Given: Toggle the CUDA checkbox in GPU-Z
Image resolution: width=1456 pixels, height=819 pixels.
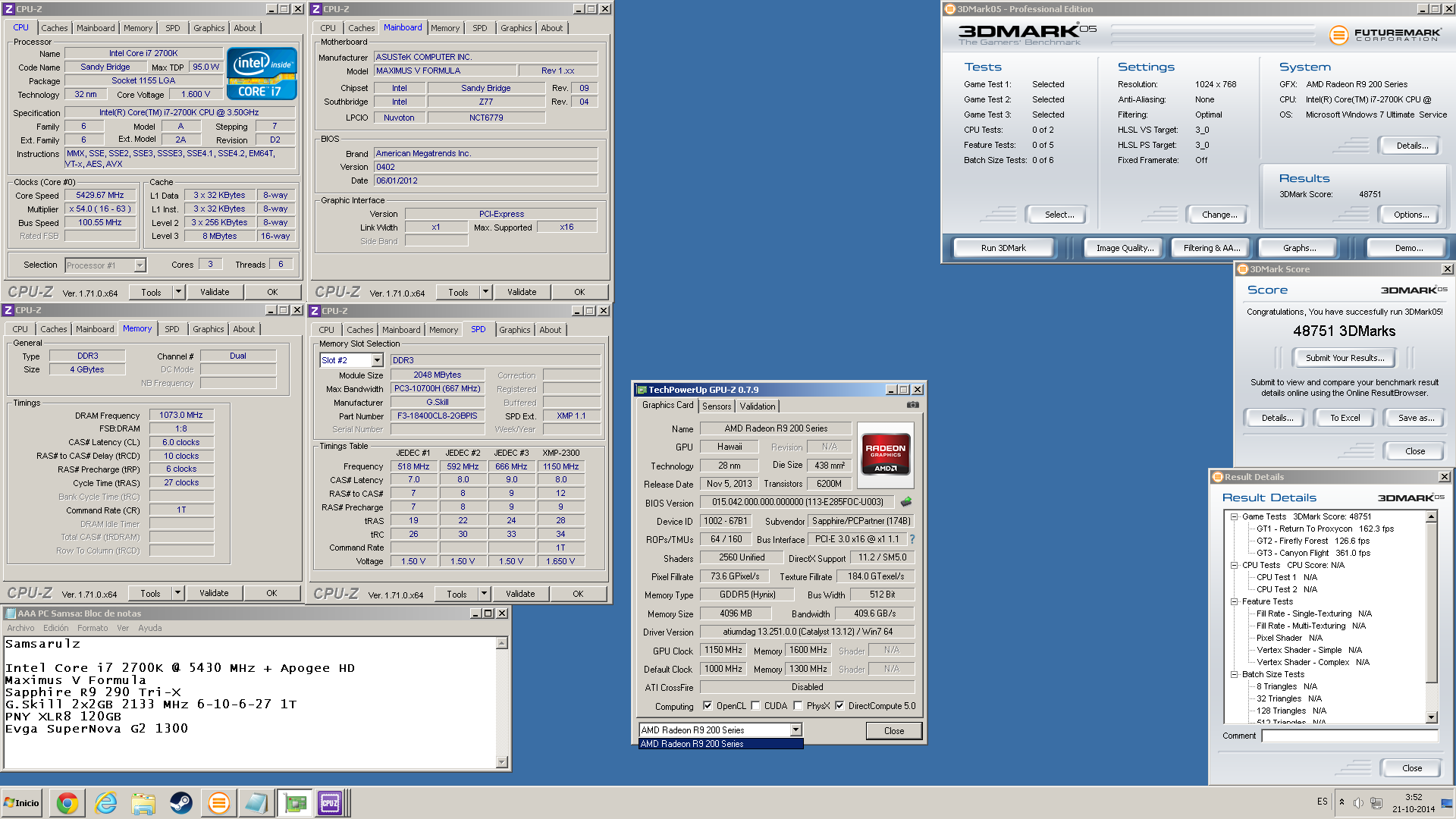Looking at the screenshot, I should tap(755, 706).
